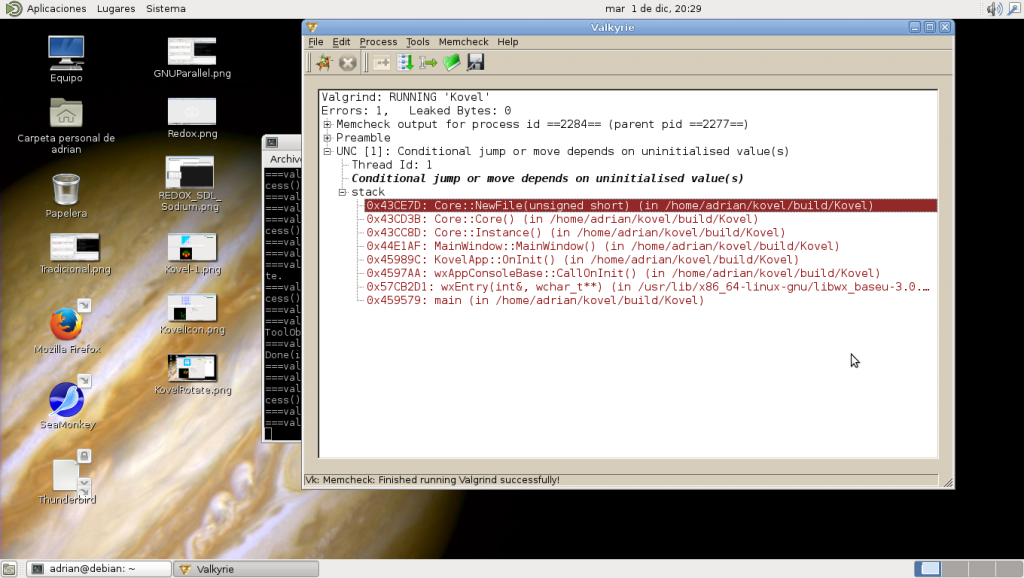Minimize the Valkyrie window
The height and width of the screenshot is (578, 1024).
click(x=915, y=27)
